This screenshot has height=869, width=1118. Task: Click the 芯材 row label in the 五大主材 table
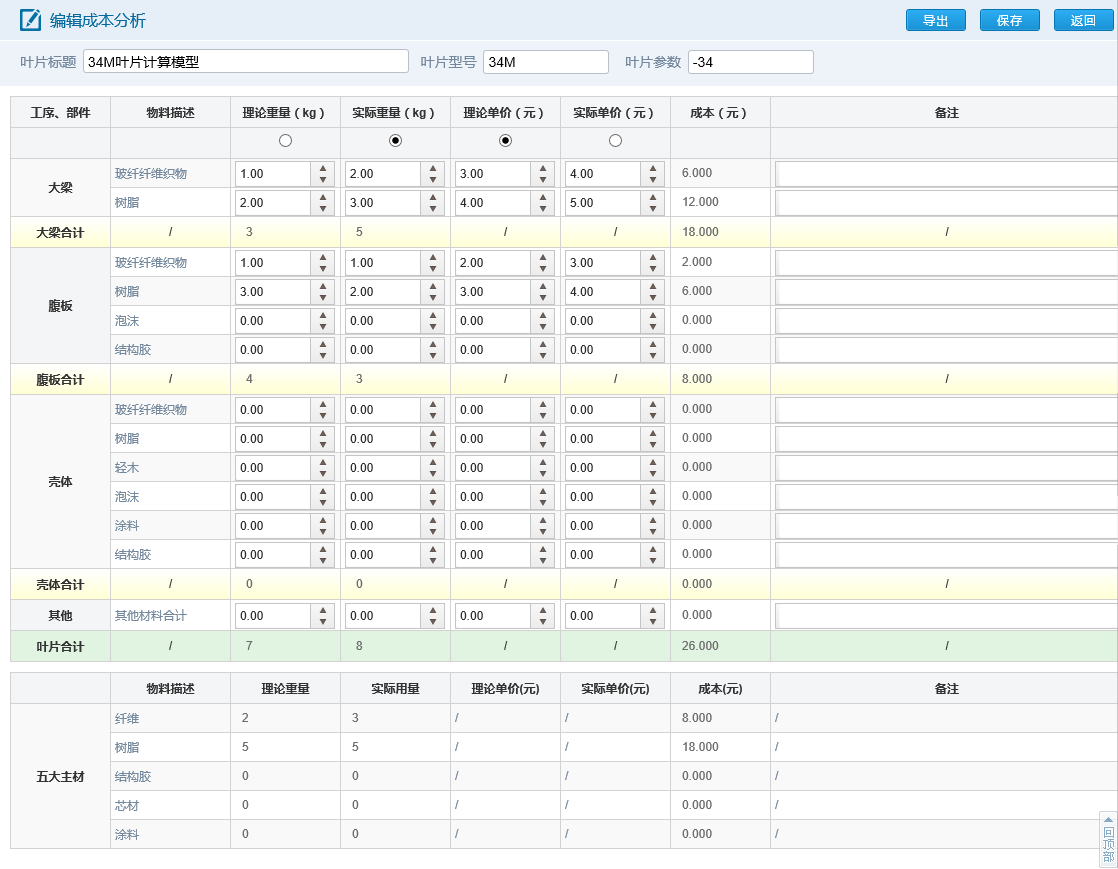pyautogui.click(x=127, y=806)
